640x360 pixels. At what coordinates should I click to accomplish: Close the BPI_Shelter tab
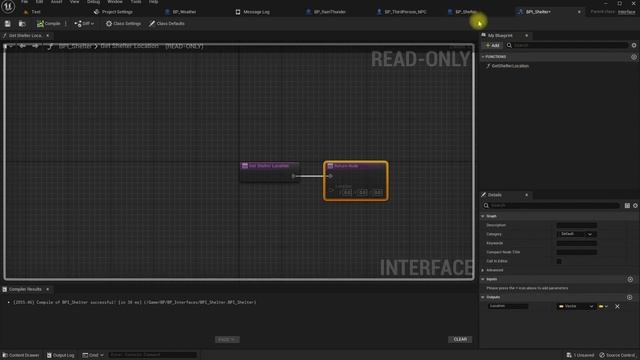coord(579,12)
